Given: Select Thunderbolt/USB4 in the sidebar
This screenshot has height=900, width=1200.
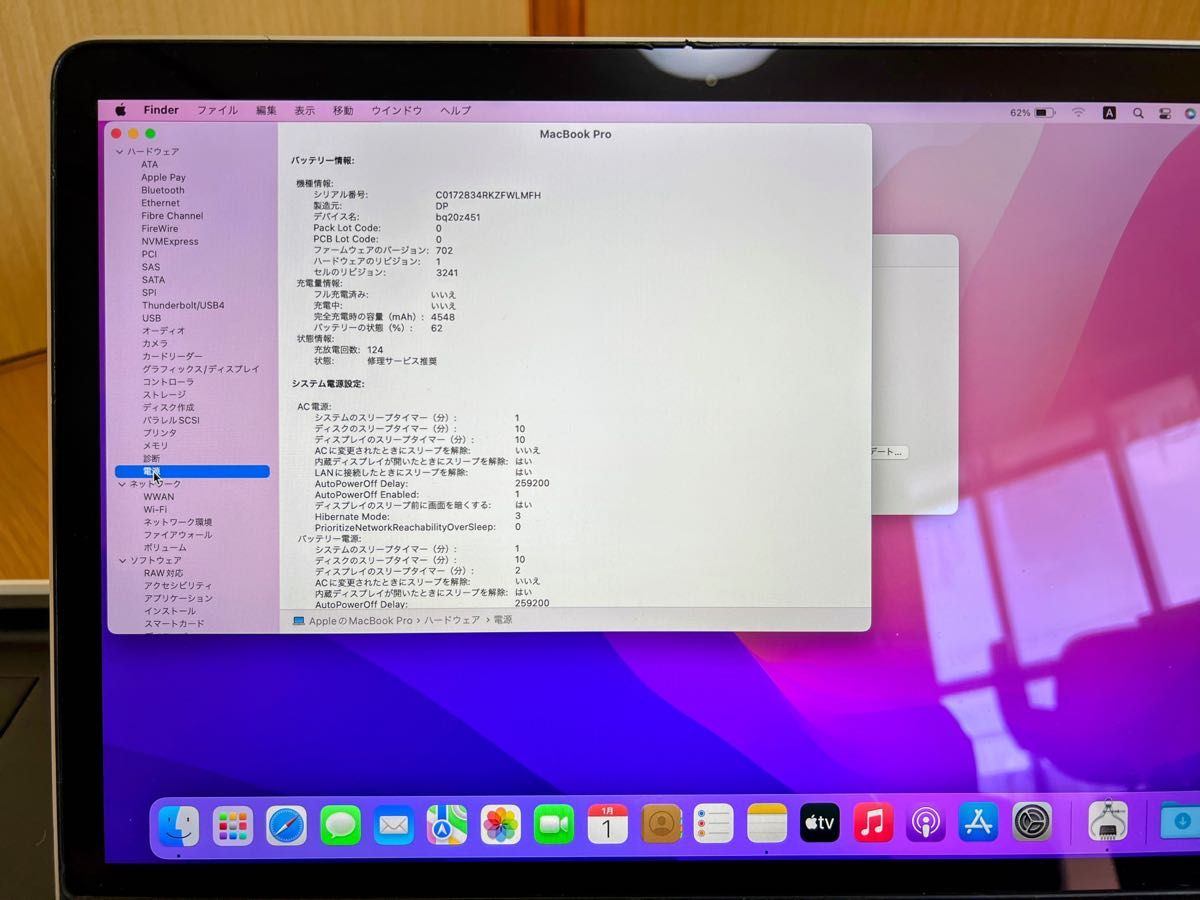Looking at the screenshot, I should point(183,305).
